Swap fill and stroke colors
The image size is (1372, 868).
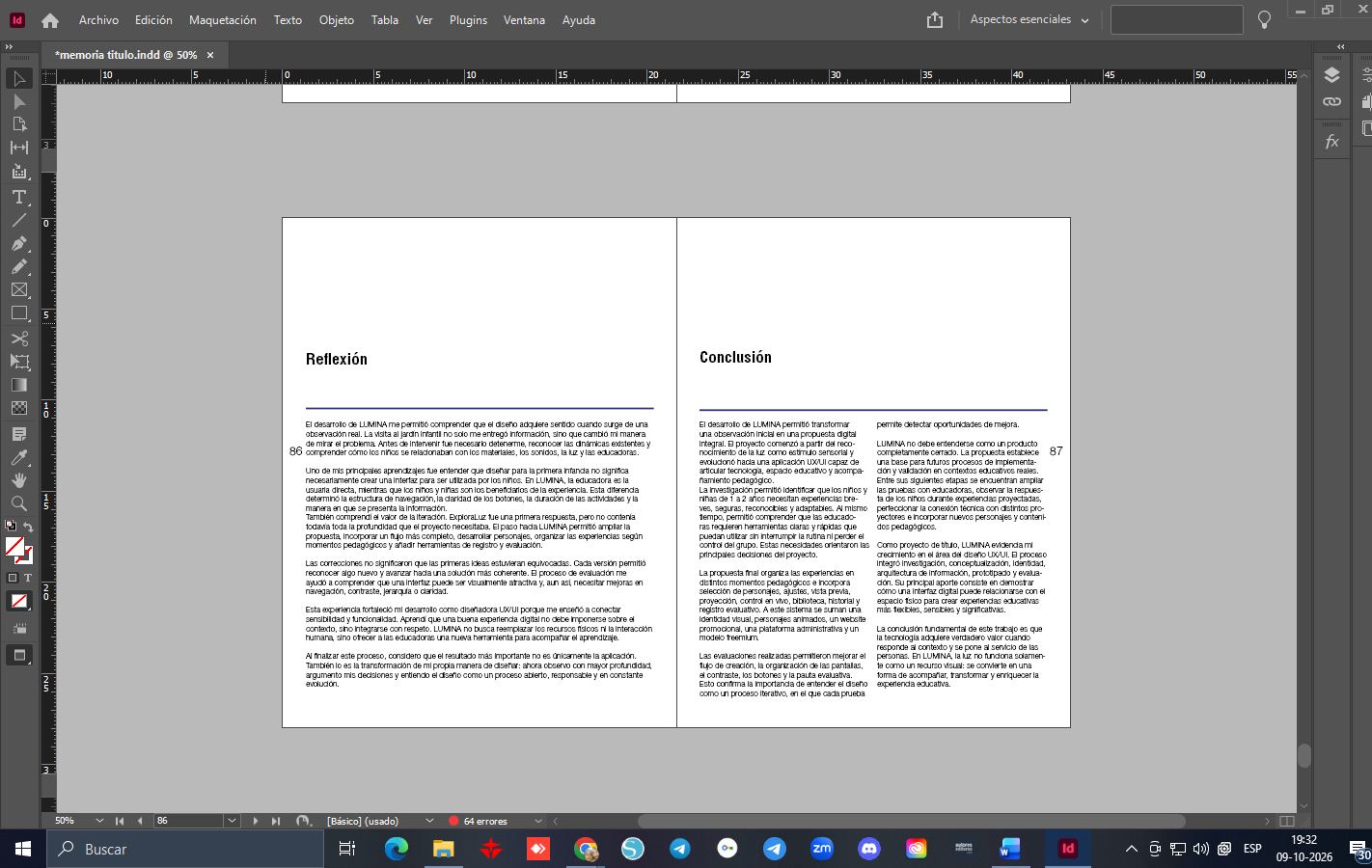28,528
